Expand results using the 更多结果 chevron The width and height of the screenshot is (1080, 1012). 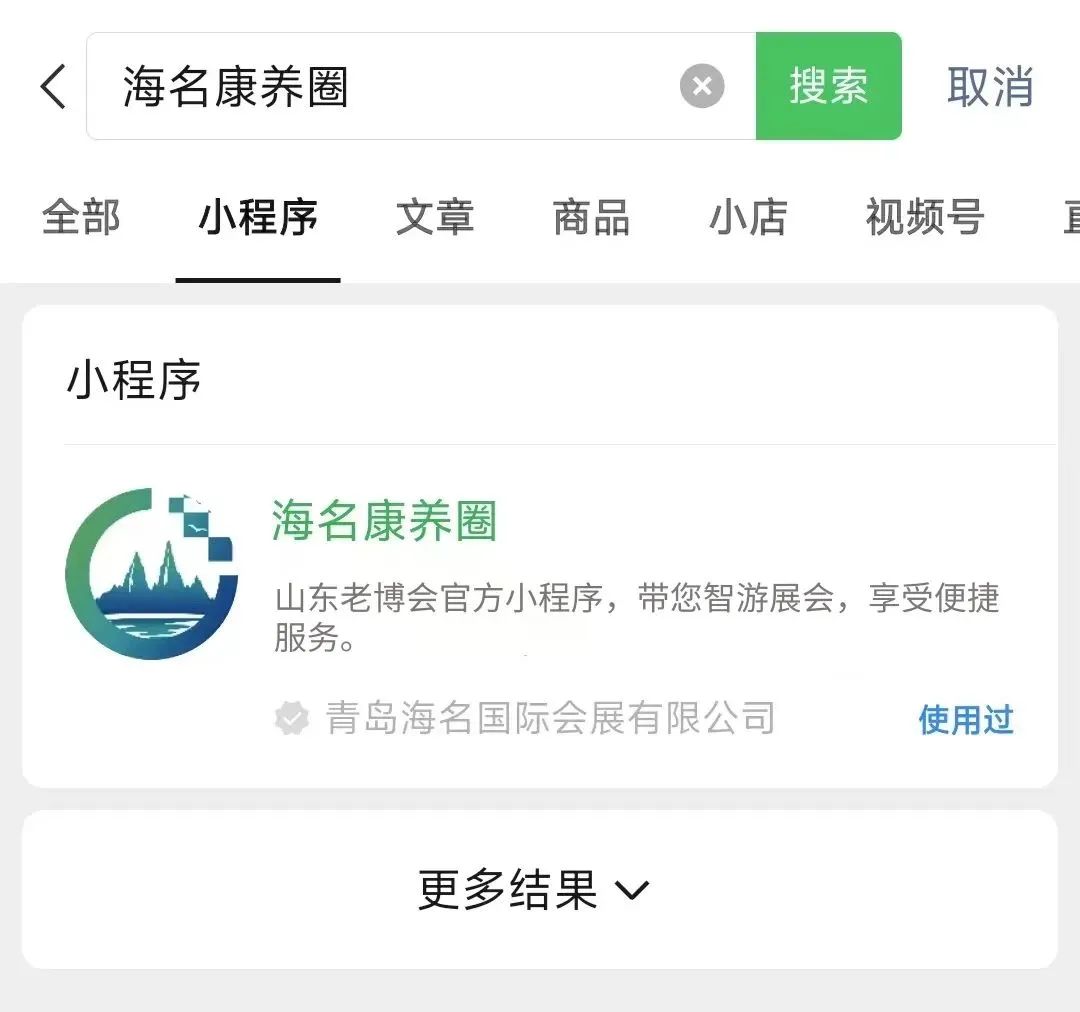pyautogui.click(x=632, y=889)
